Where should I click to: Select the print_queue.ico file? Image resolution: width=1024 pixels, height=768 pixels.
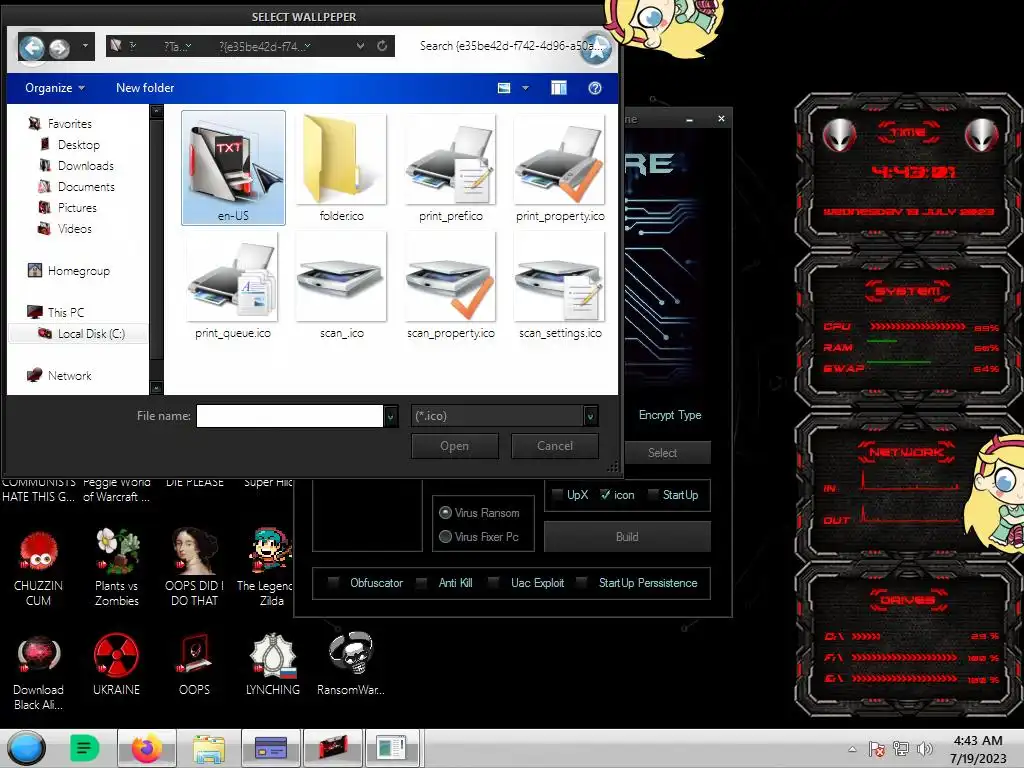tap(232, 285)
